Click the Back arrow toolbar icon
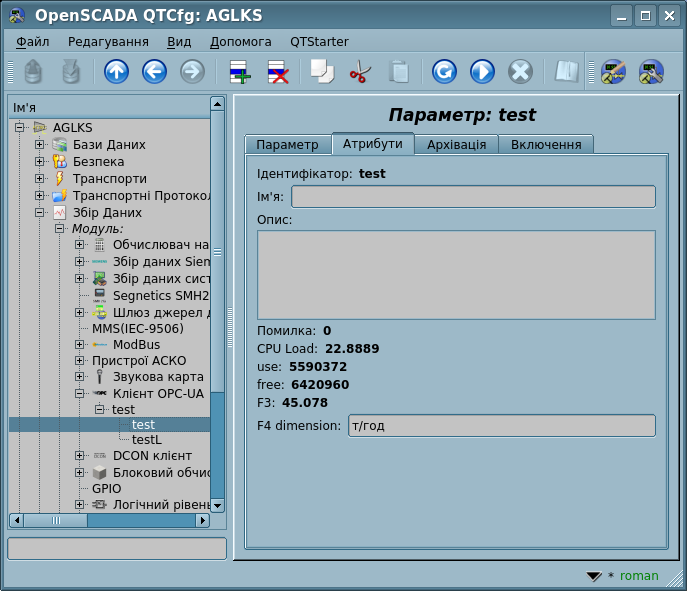Screen dimensions: 687x591 [x=154, y=72]
